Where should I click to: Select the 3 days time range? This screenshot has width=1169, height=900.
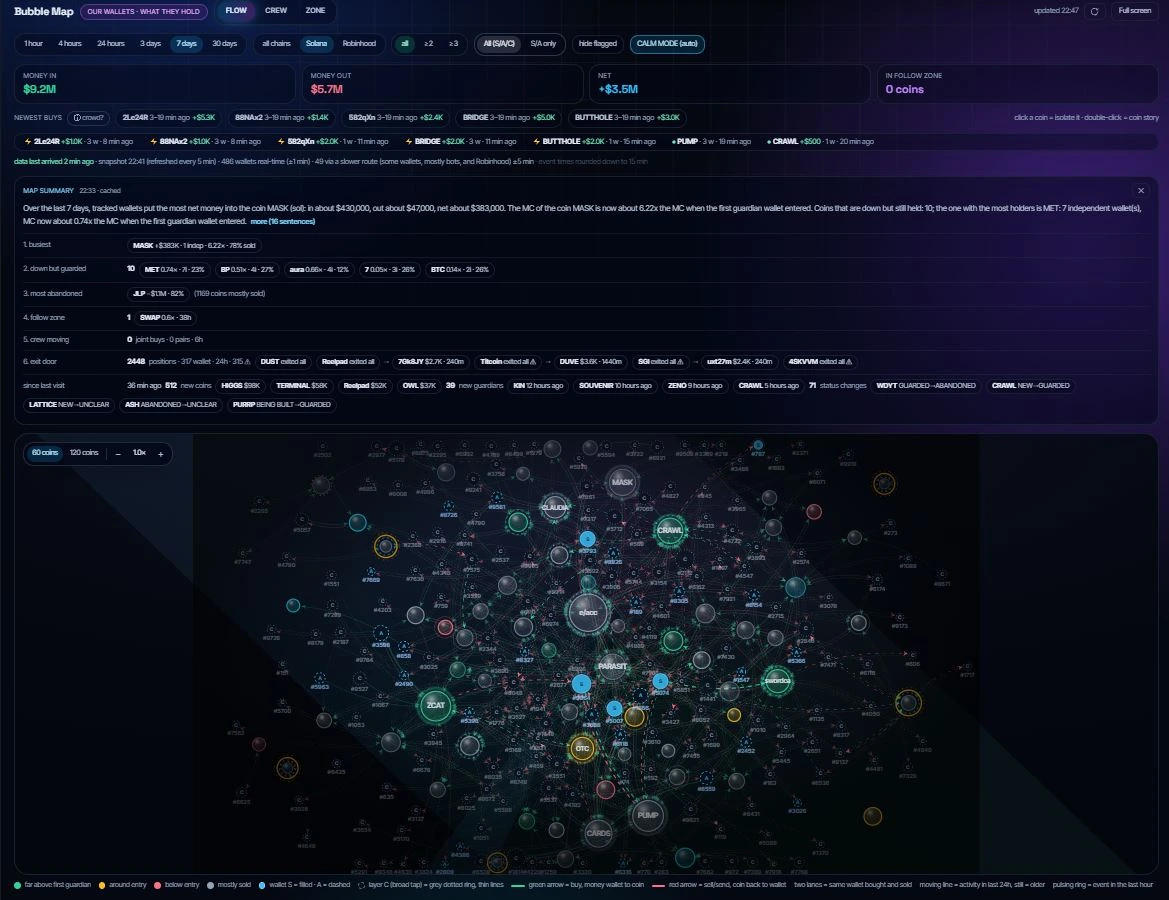(151, 44)
